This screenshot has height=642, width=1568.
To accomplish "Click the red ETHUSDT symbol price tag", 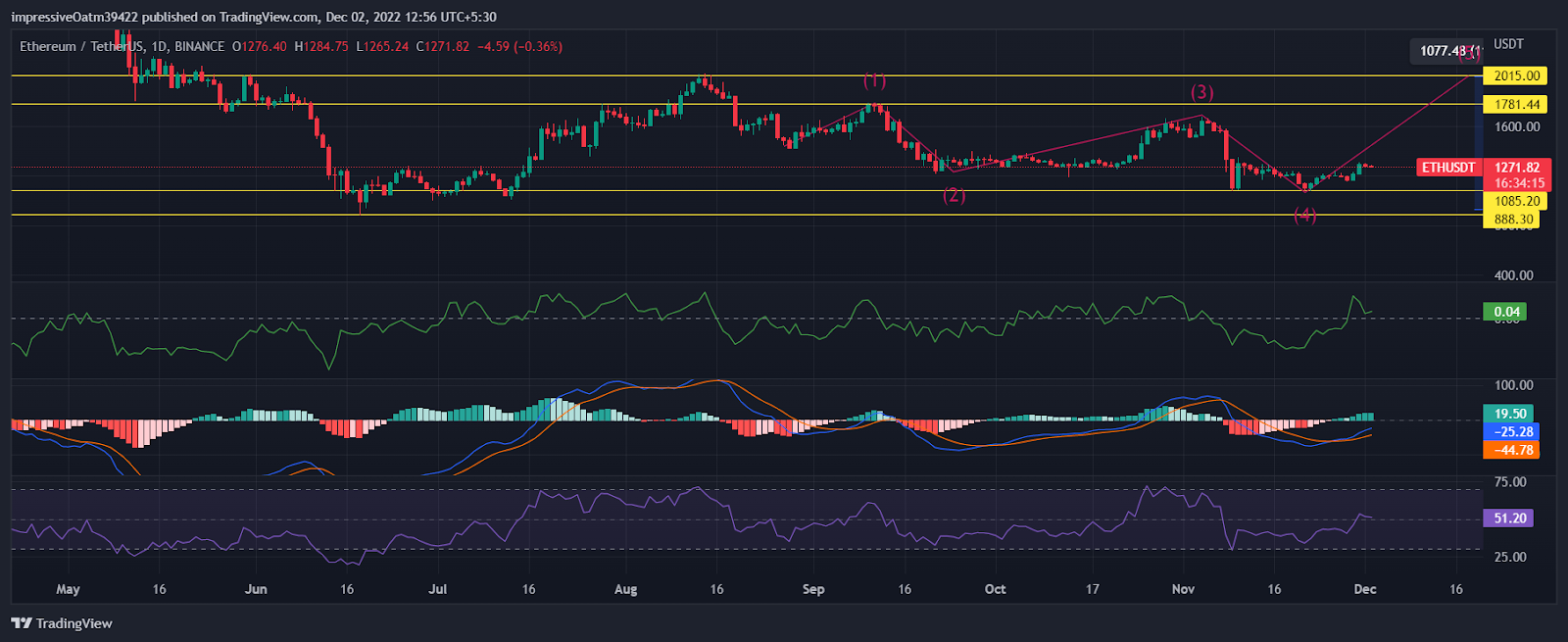I will tap(1448, 168).
